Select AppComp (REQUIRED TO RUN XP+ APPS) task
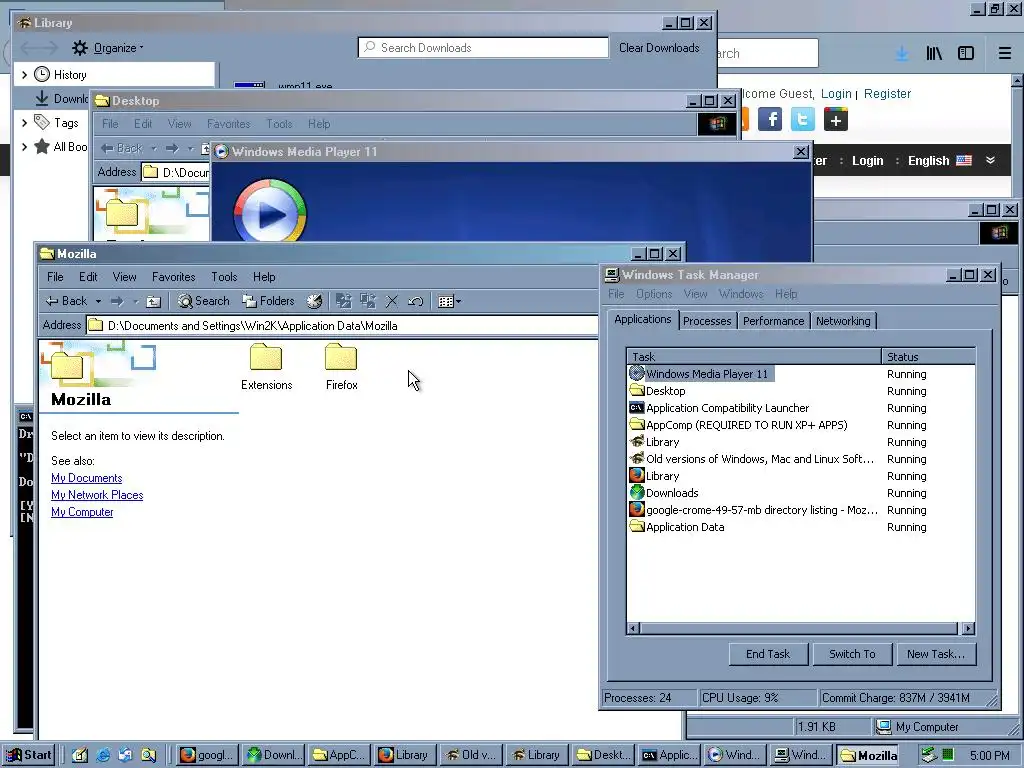Image resolution: width=1024 pixels, height=768 pixels. tap(801, 424)
